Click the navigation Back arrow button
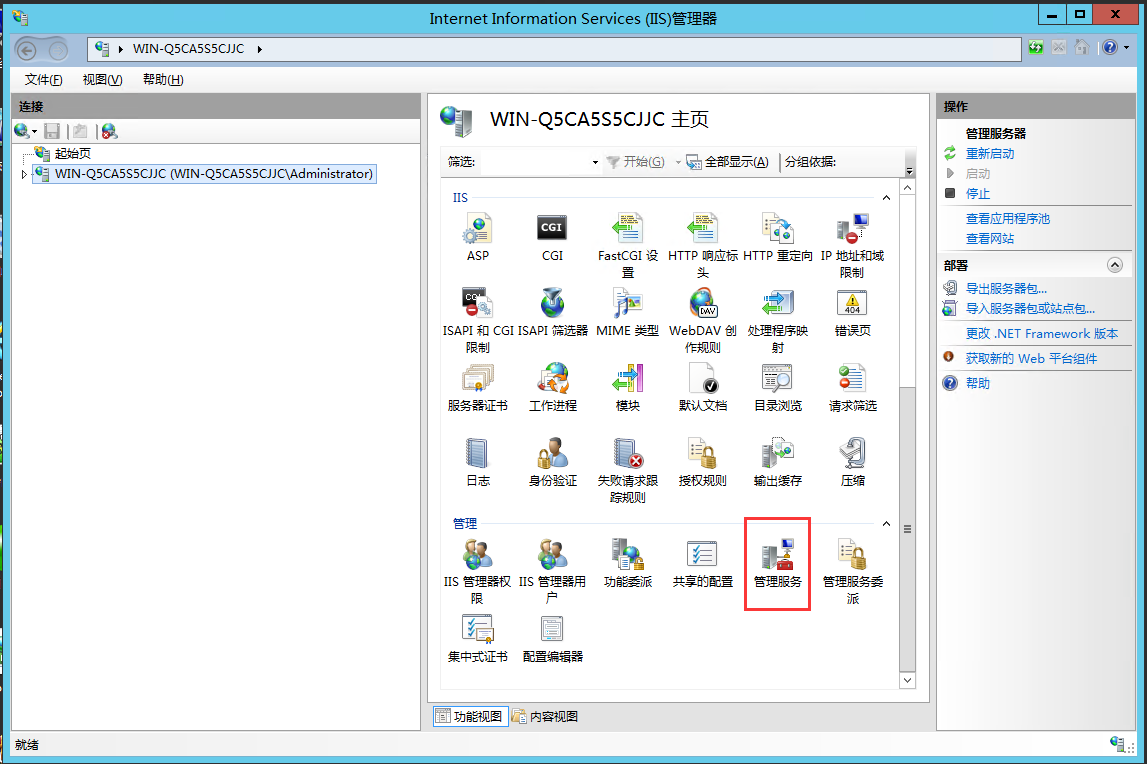The height and width of the screenshot is (764, 1147). pyautogui.click(x=26, y=50)
